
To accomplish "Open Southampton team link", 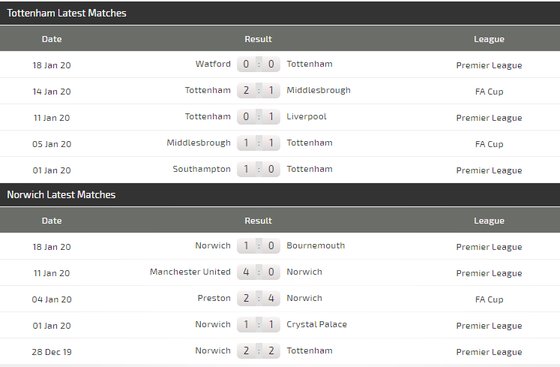I will point(202,169).
